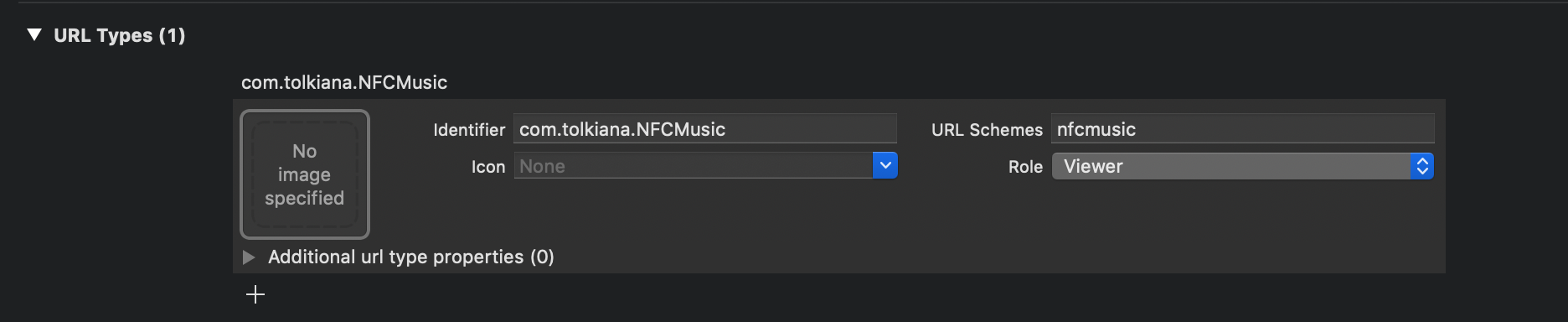Click the Icon field label

tap(488, 167)
